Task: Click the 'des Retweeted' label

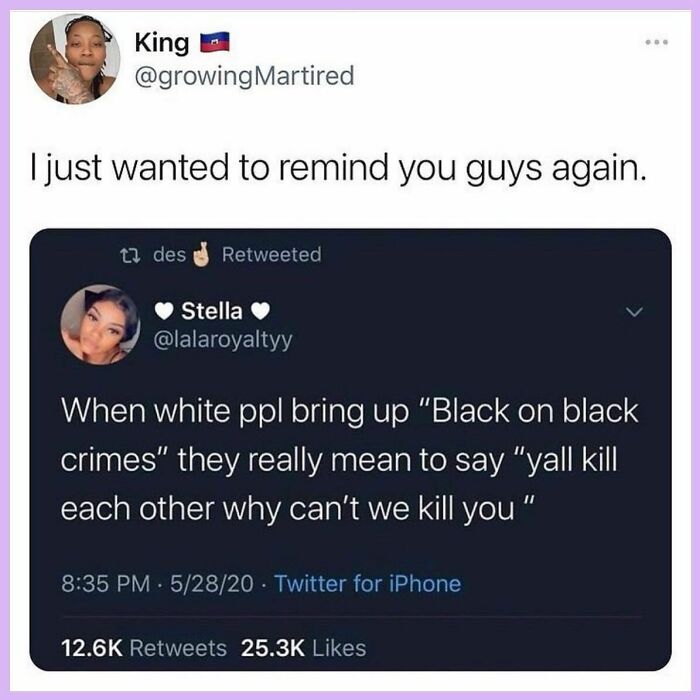Action: coord(237,254)
